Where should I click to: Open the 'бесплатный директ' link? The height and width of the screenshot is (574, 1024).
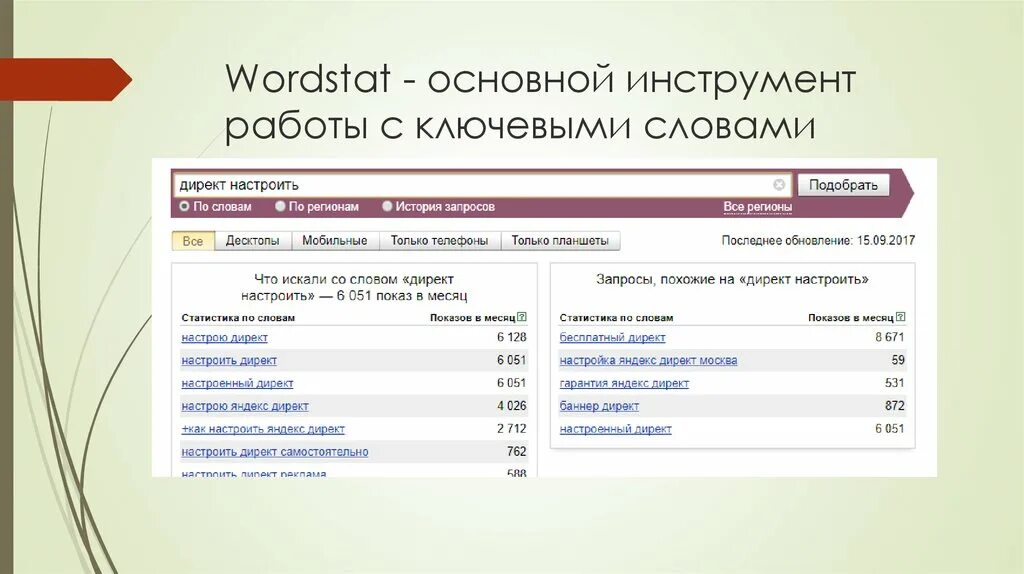coord(613,338)
